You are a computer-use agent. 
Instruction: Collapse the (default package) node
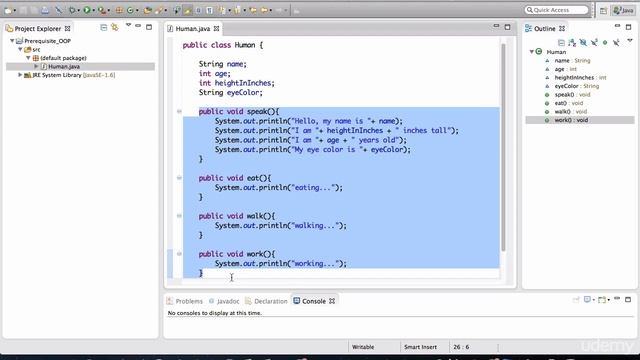pyautogui.click(x=28, y=58)
